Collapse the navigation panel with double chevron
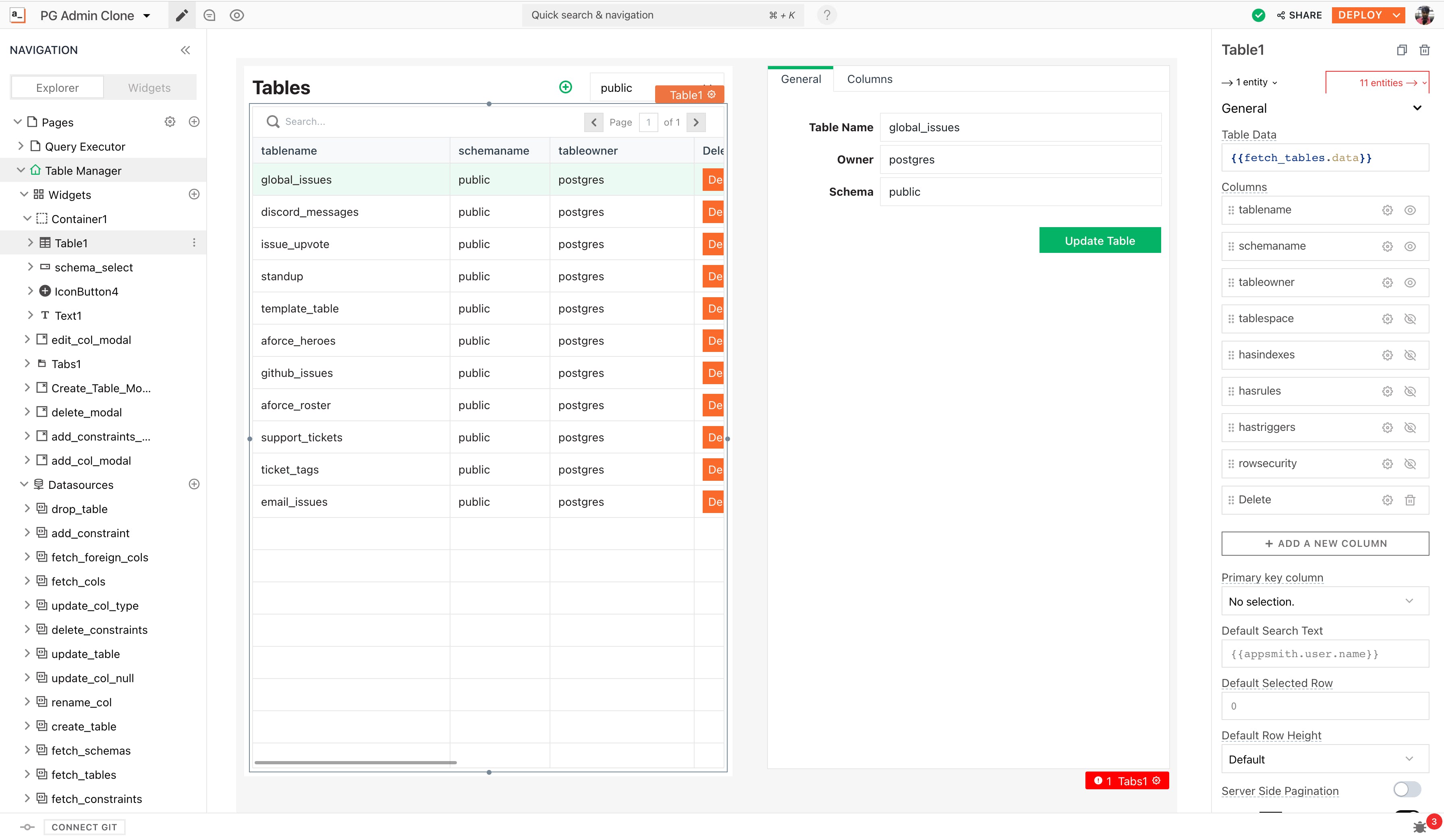Screen dimensions: 1444x840 [x=185, y=50]
